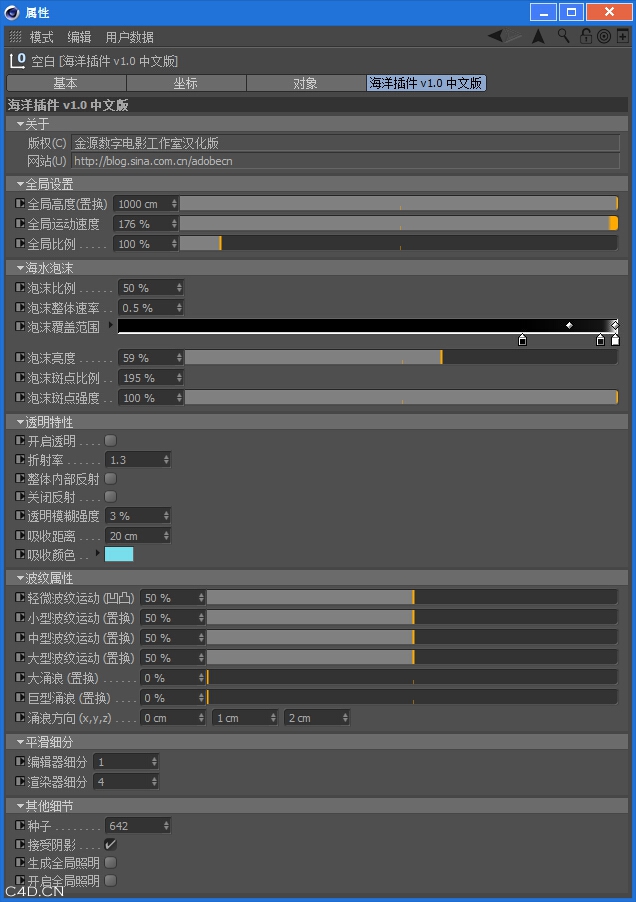Screen dimensions: 636x902
Task: Enable the 开启全局照明 checkbox
Action: pos(110,880)
